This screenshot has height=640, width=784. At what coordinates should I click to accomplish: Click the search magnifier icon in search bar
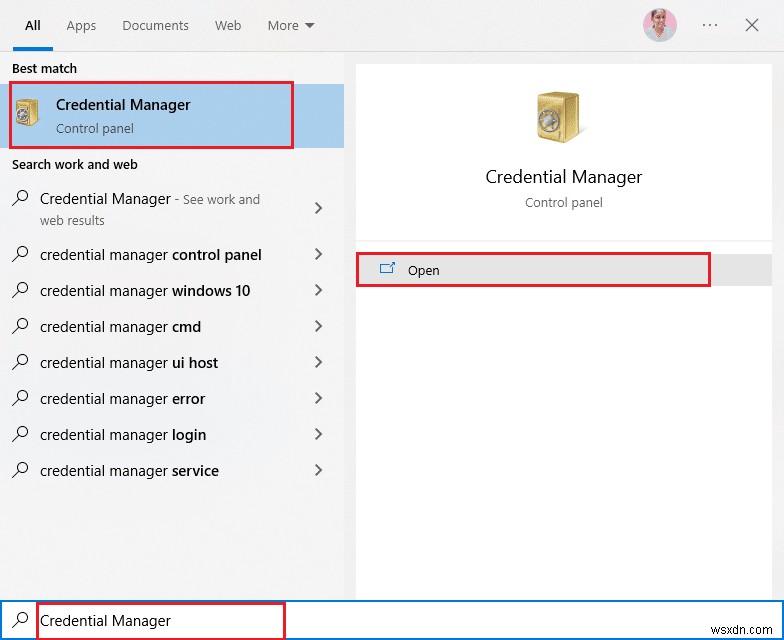pos(21,620)
